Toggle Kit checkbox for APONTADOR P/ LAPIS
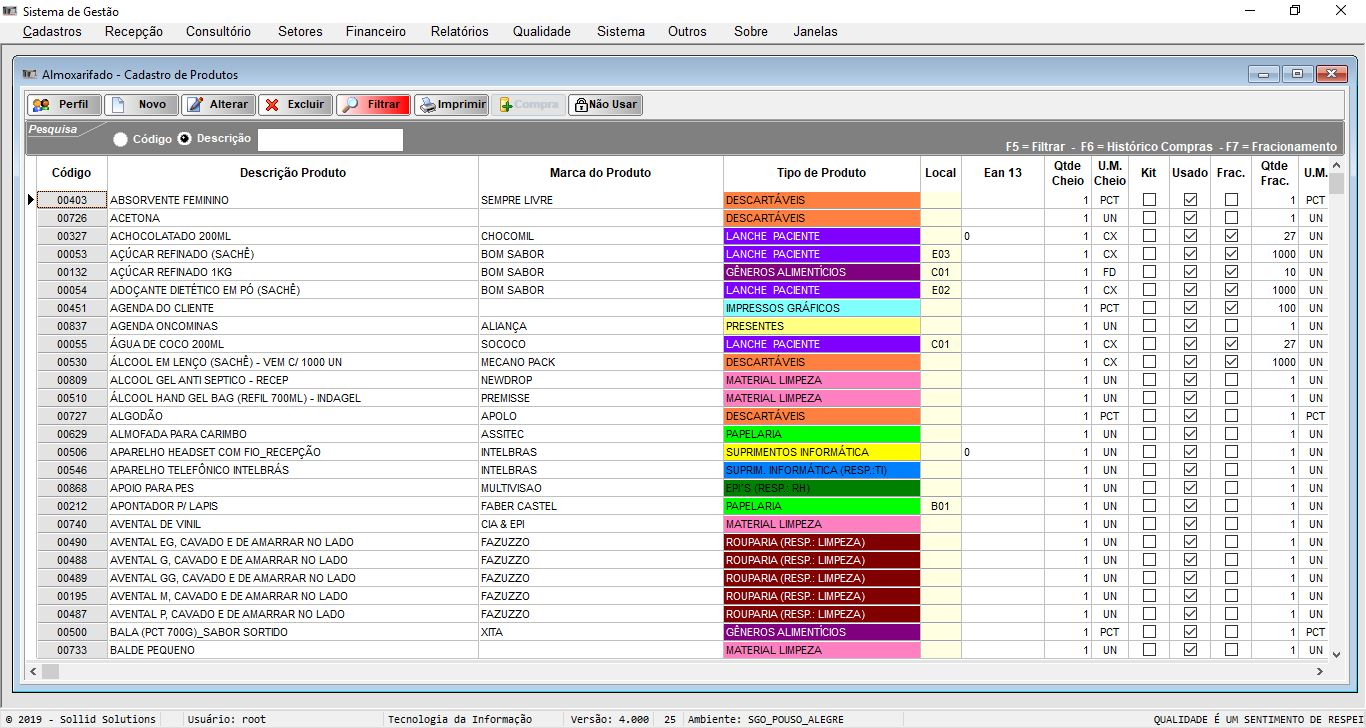The width and height of the screenshot is (1366, 728). coord(1149,506)
